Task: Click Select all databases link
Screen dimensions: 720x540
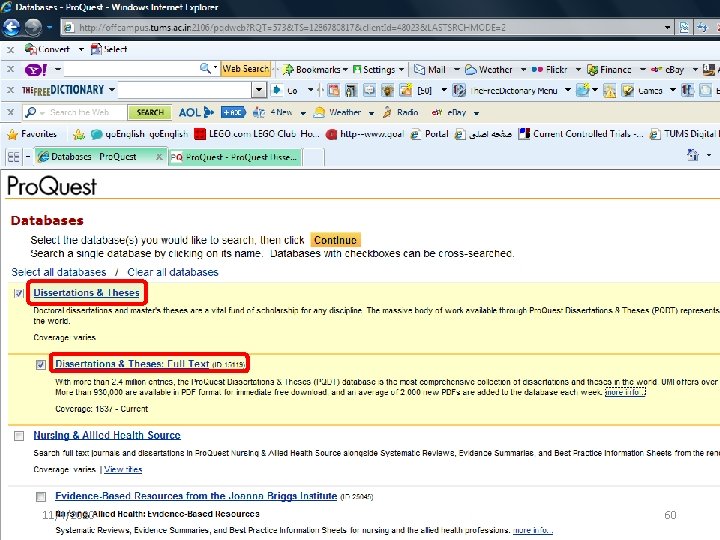Action: coord(59,272)
